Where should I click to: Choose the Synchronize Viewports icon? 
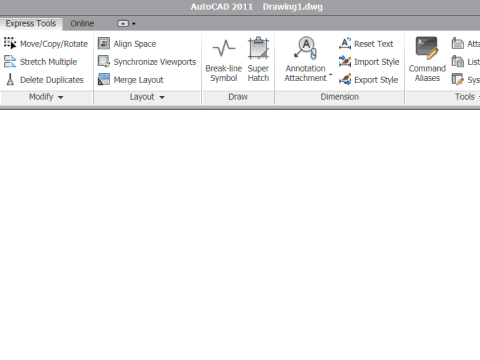coord(104,62)
